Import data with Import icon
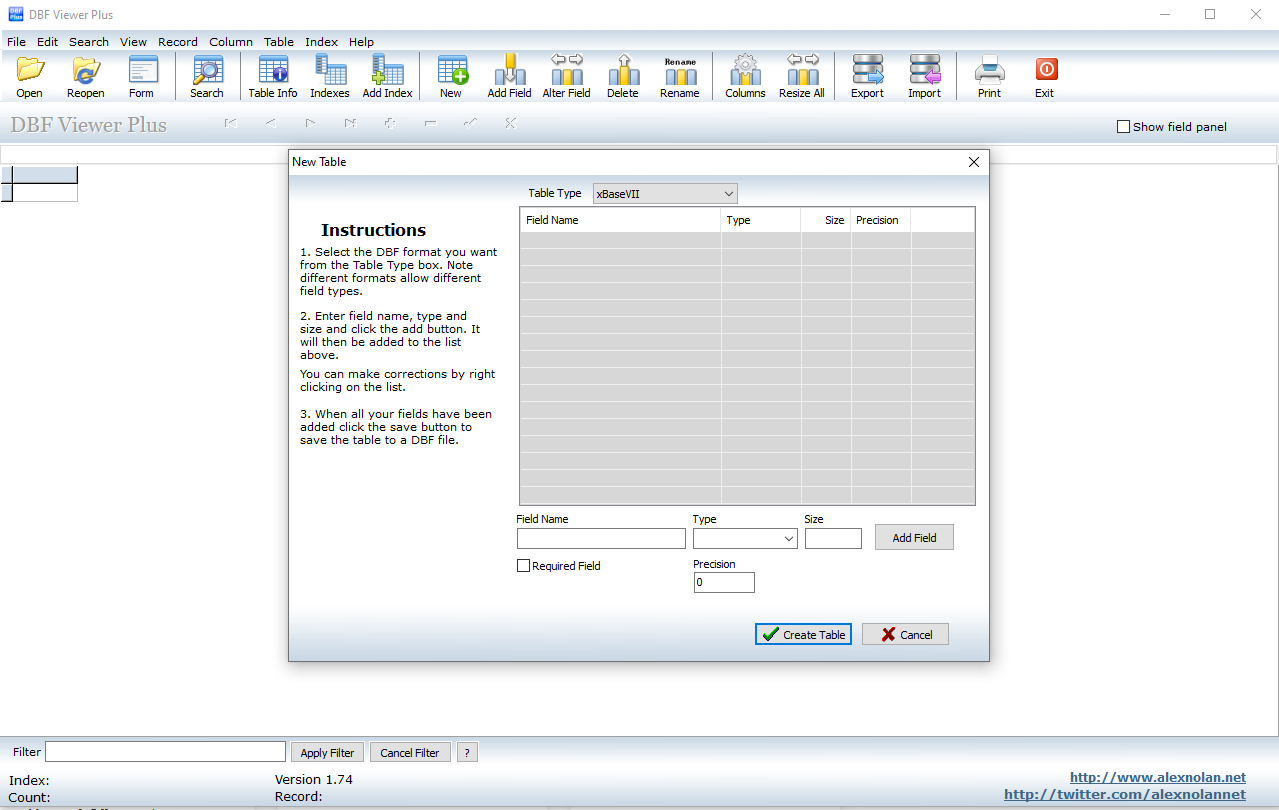Viewport: 1279px width, 810px height. pyautogui.click(x=925, y=76)
